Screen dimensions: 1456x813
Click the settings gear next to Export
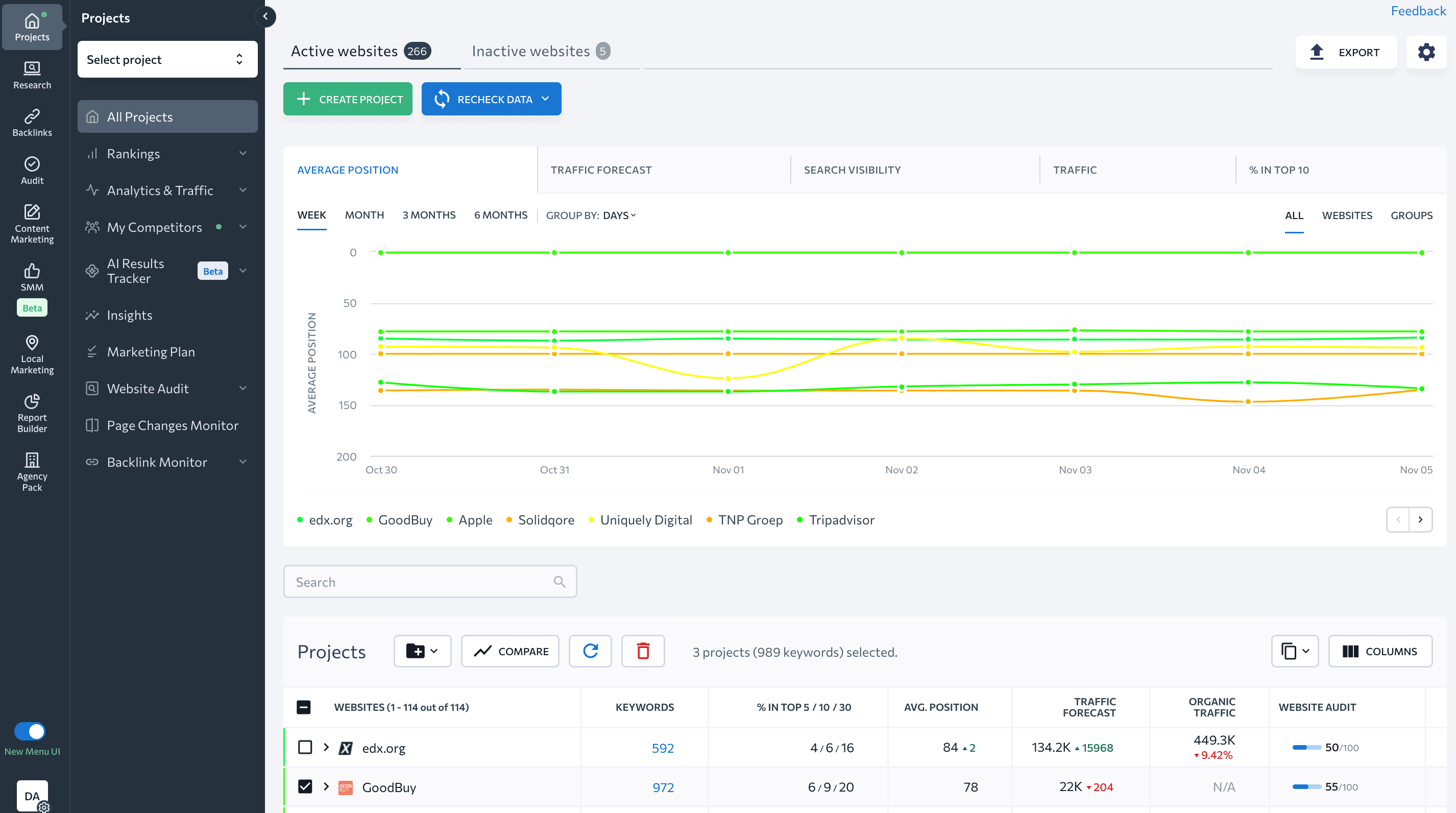1425,52
